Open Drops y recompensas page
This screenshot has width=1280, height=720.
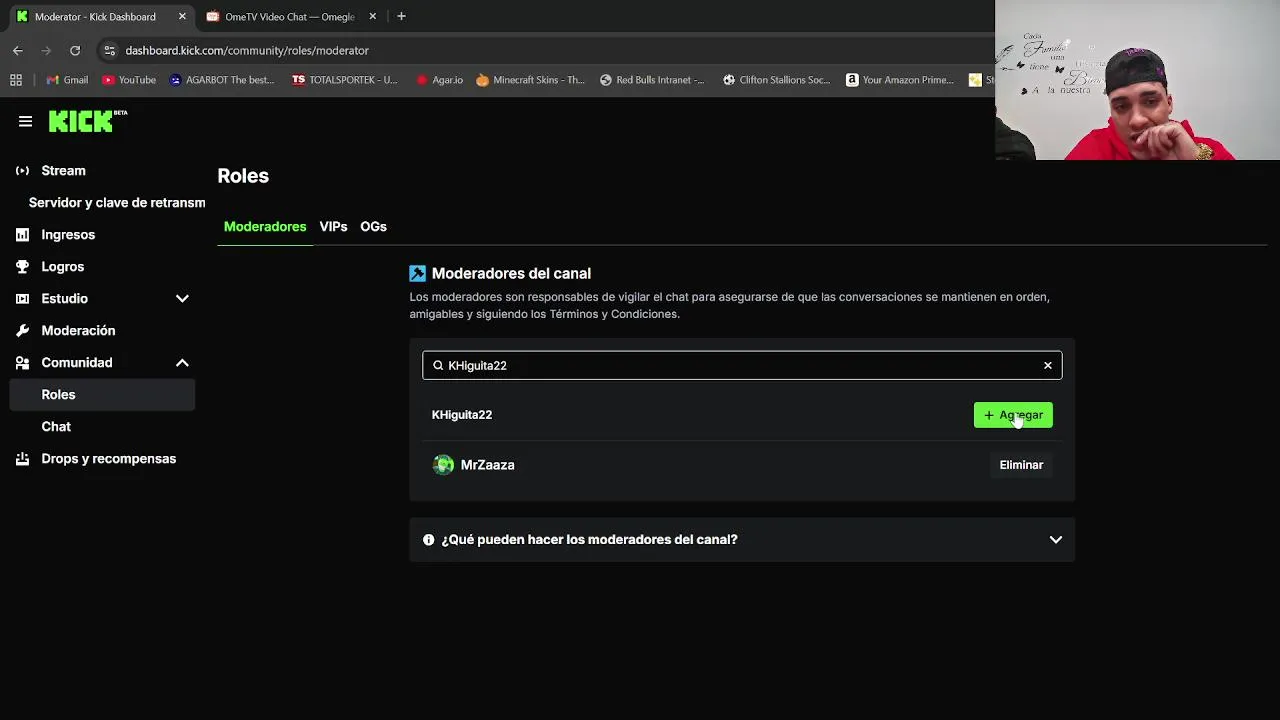(x=108, y=459)
